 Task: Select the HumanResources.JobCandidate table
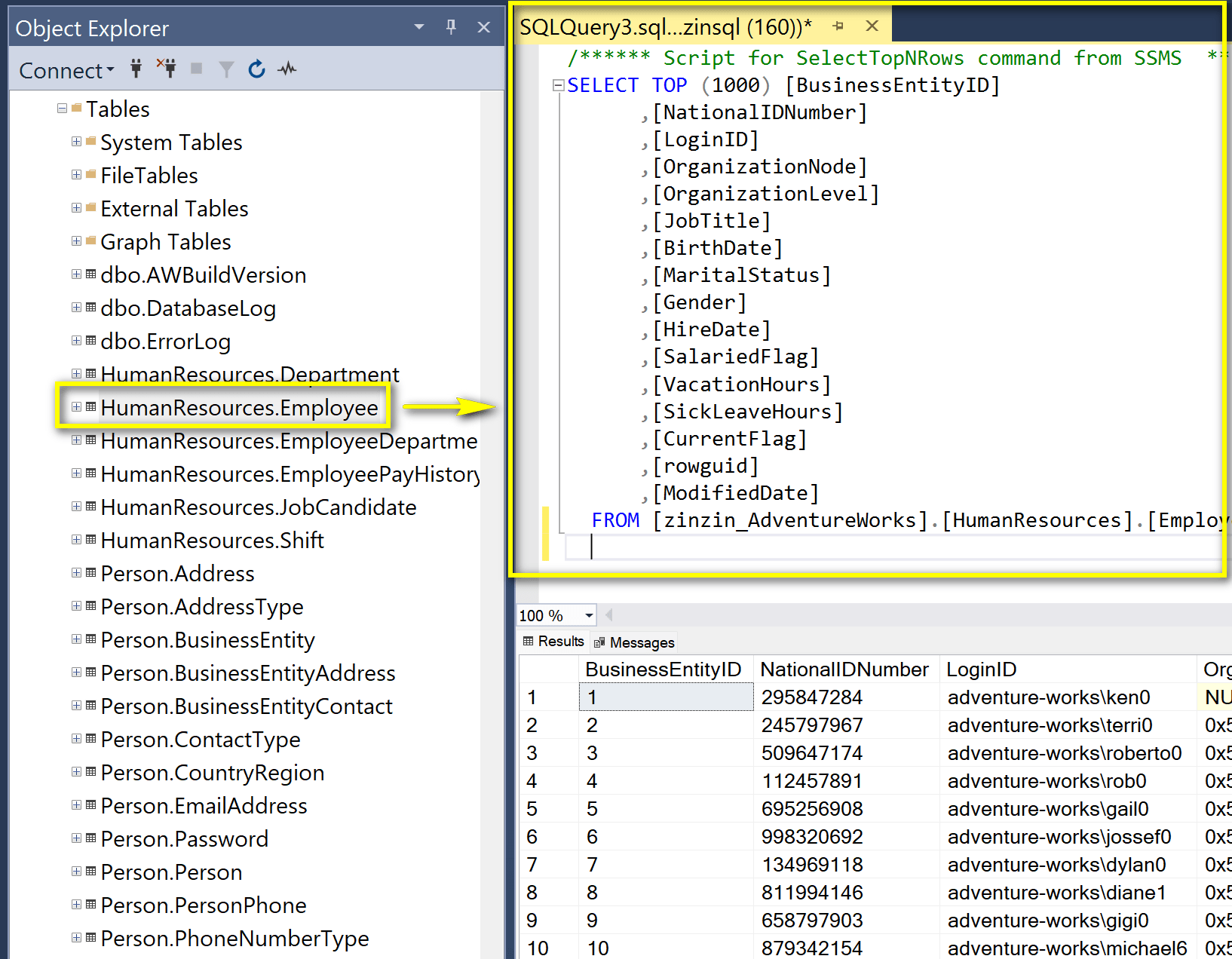(259, 507)
